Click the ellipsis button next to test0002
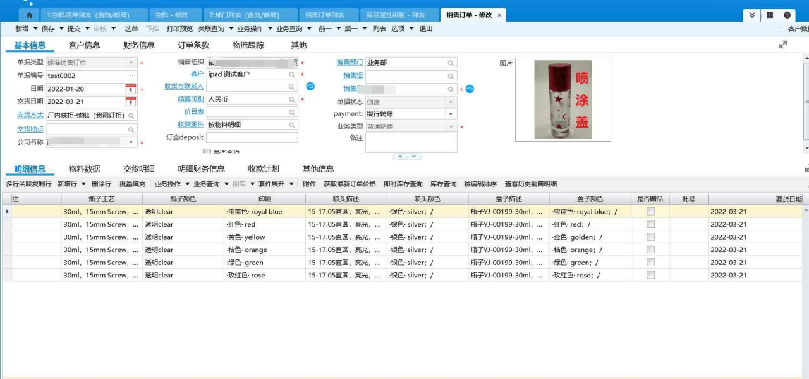Viewport: 809px width, 379px height. point(132,75)
